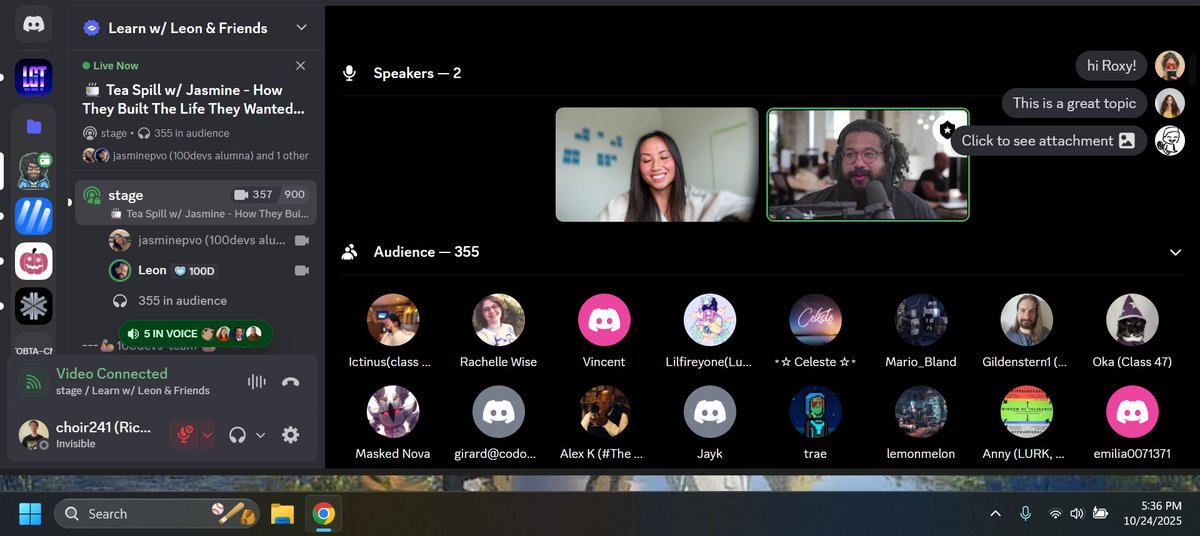Viewport: 1200px width, 536px height.
Task: Click moderator badge on Leon's video
Action: (x=947, y=129)
